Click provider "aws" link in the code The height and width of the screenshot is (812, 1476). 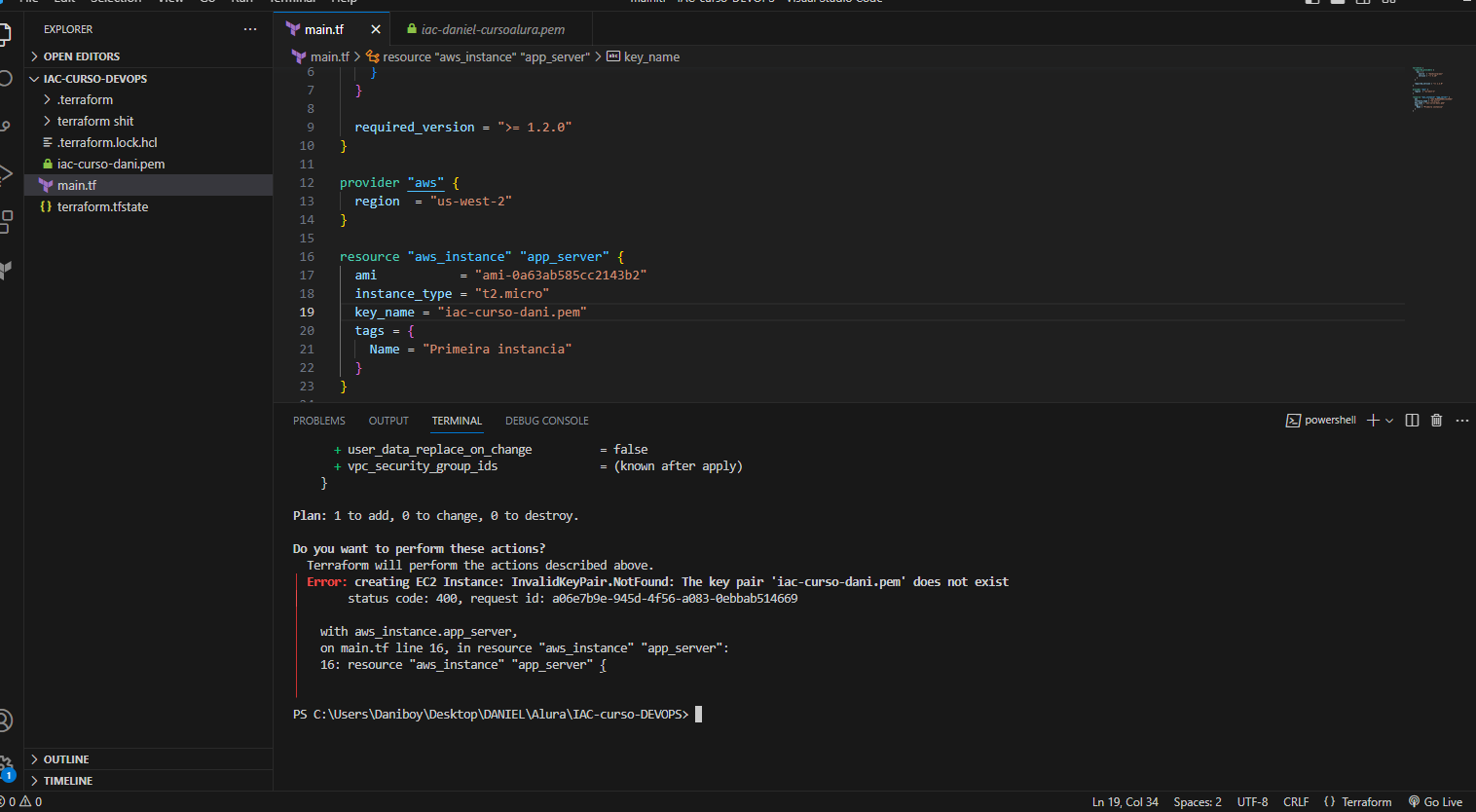(425, 183)
